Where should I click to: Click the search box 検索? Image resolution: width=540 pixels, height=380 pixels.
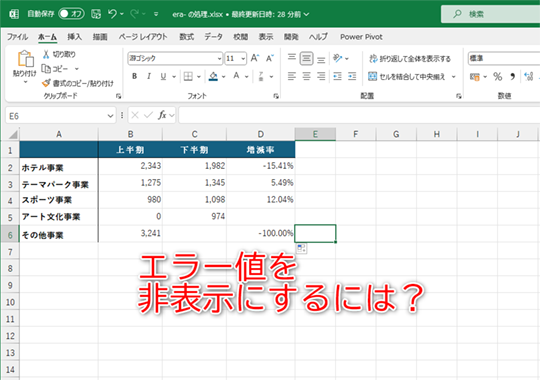[x=490, y=14]
